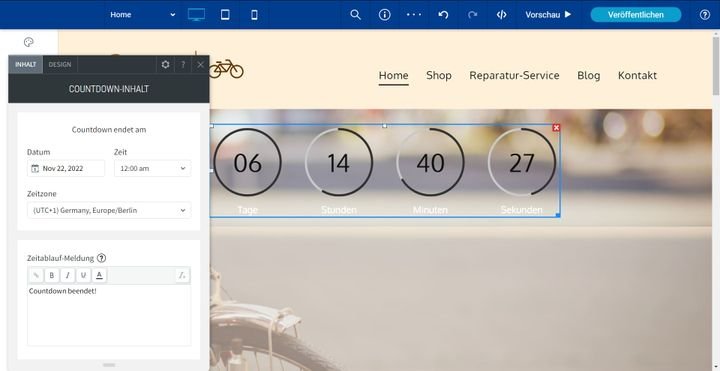Open the three-dots more options menu
The height and width of the screenshot is (371, 720).
click(x=414, y=15)
